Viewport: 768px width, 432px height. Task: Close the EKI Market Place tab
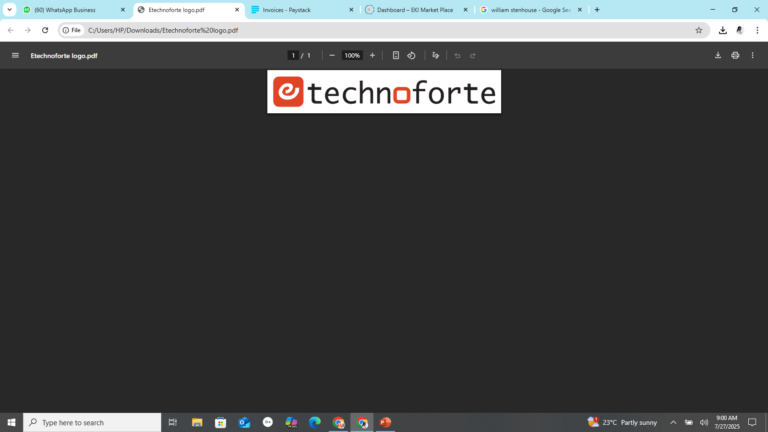tap(465, 10)
